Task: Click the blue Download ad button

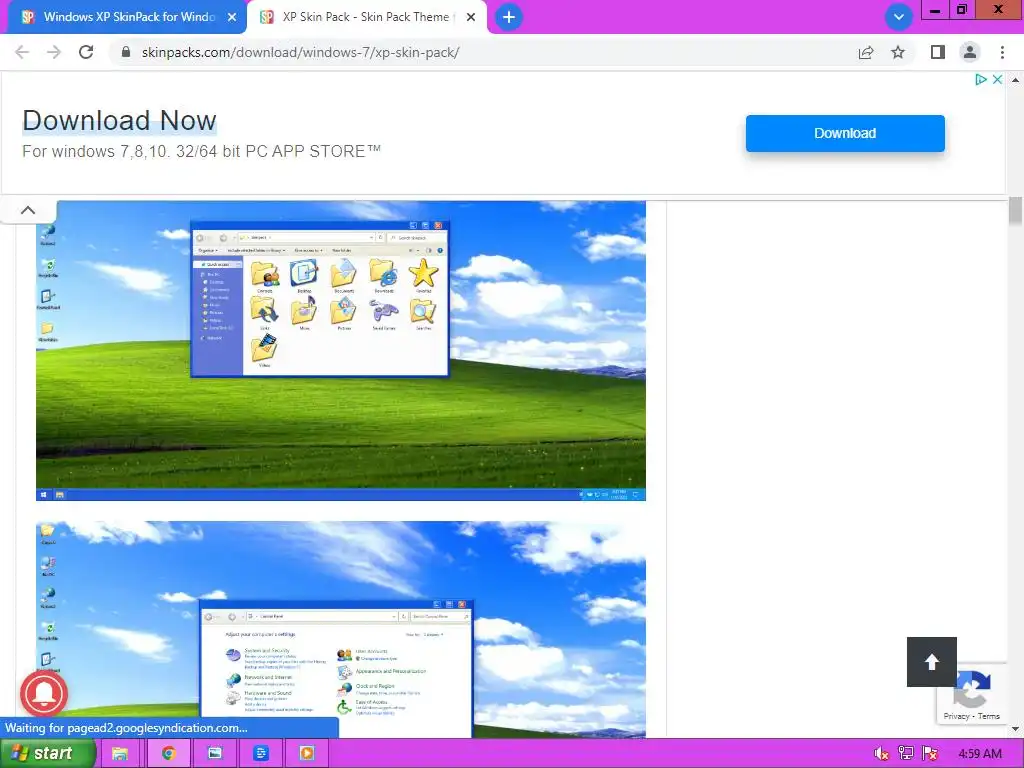Action: (x=845, y=133)
